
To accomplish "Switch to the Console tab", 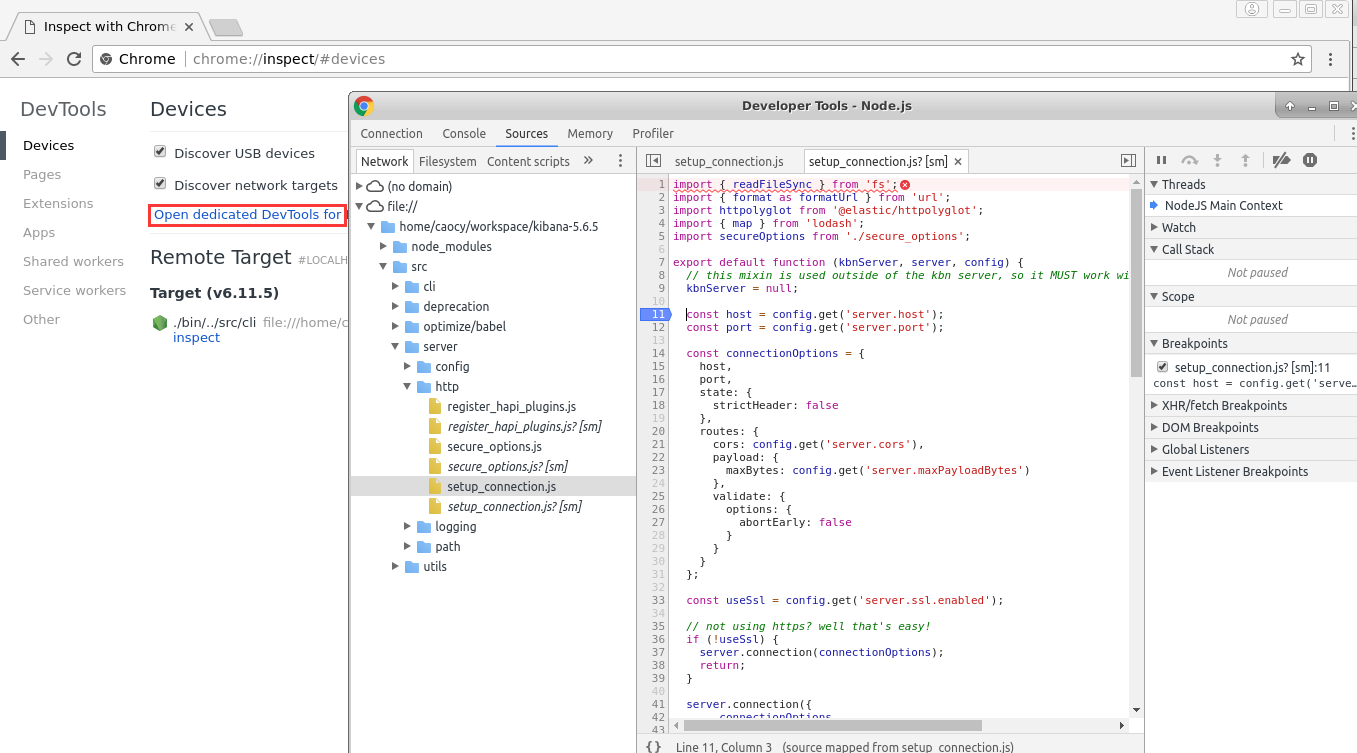I will pos(464,133).
